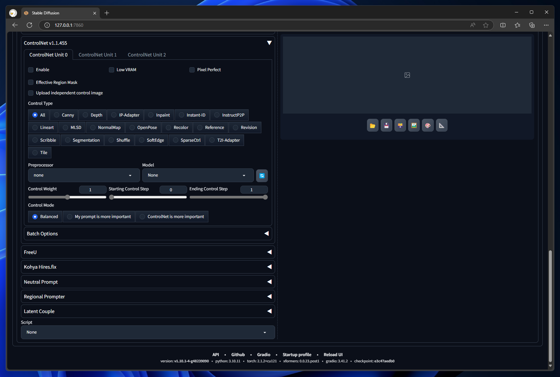
Task: Expand the Neutral Prompt section
Action: coord(148,282)
